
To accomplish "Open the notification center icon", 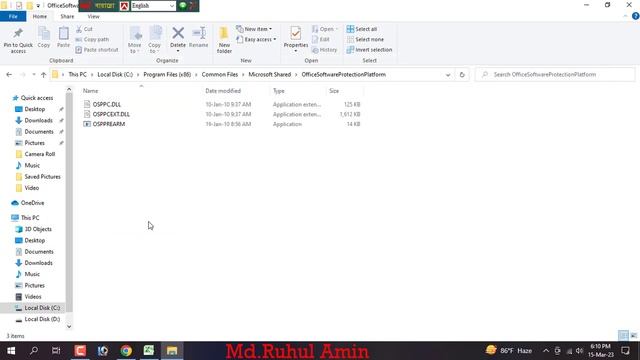I will (625, 351).
